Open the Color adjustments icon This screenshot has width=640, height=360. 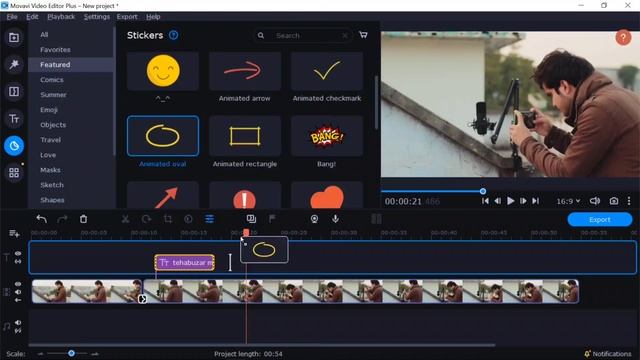[x=188, y=219]
